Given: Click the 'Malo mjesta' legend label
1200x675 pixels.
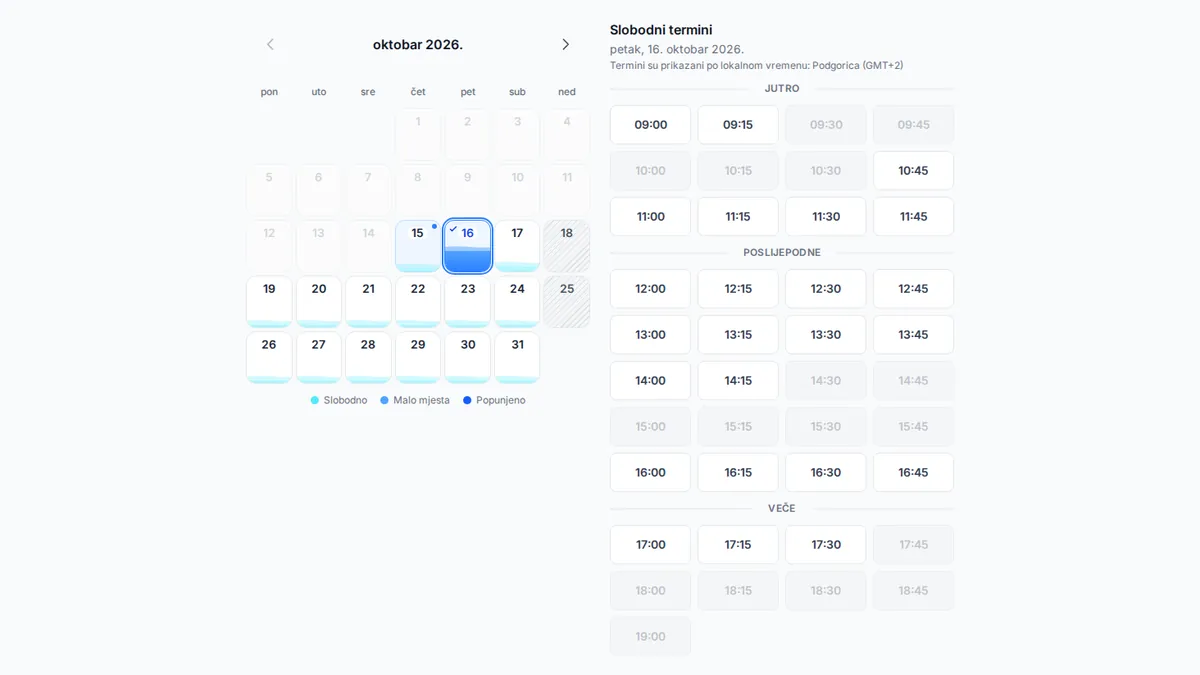Looking at the screenshot, I should (x=421, y=400).
